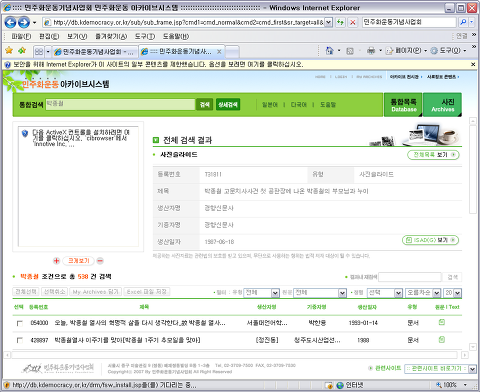Click the 일본어 language link
Screen dimensions: 480x392
270,105
